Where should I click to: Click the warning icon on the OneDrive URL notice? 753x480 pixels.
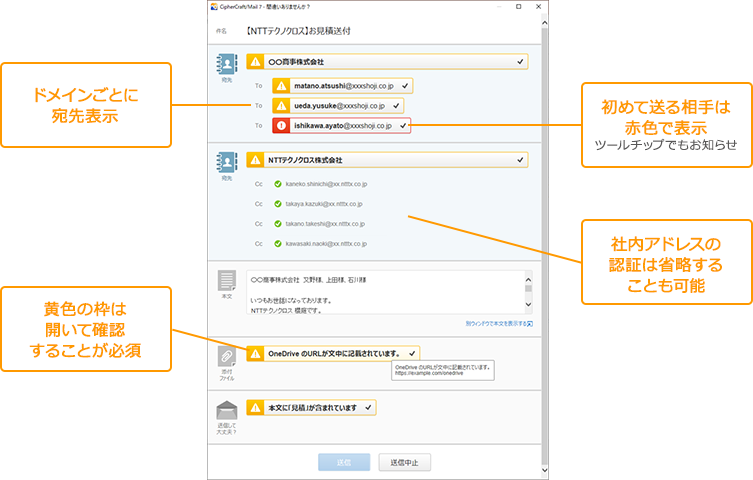coord(255,354)
